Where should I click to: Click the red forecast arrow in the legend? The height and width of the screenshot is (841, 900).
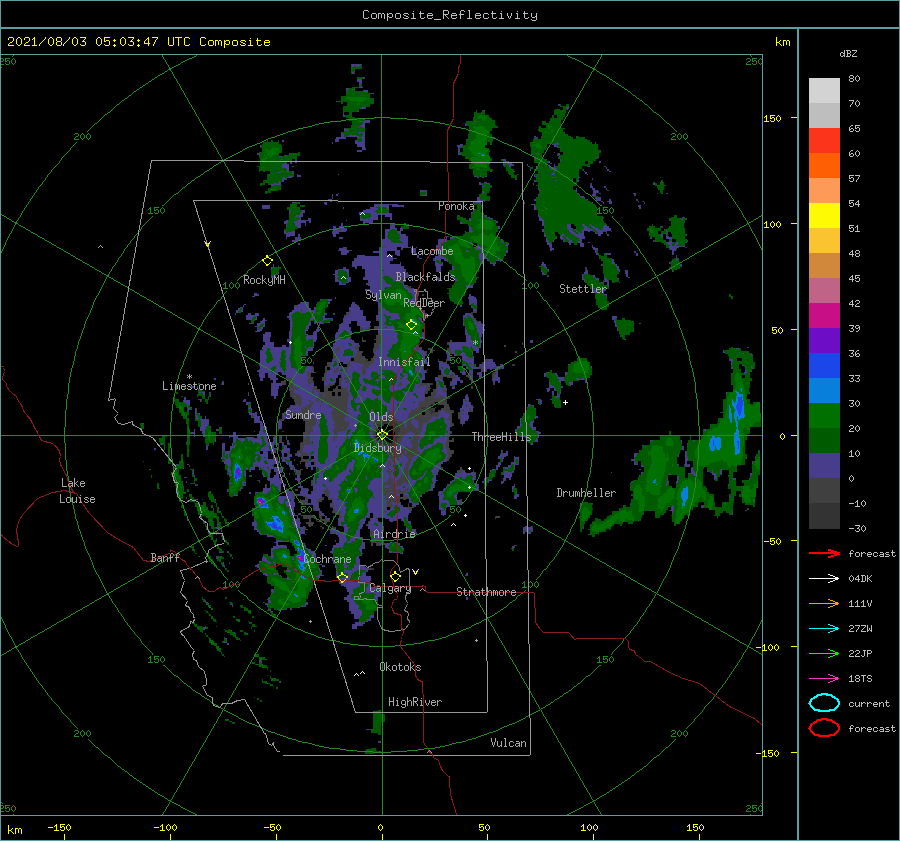[824, 553]
